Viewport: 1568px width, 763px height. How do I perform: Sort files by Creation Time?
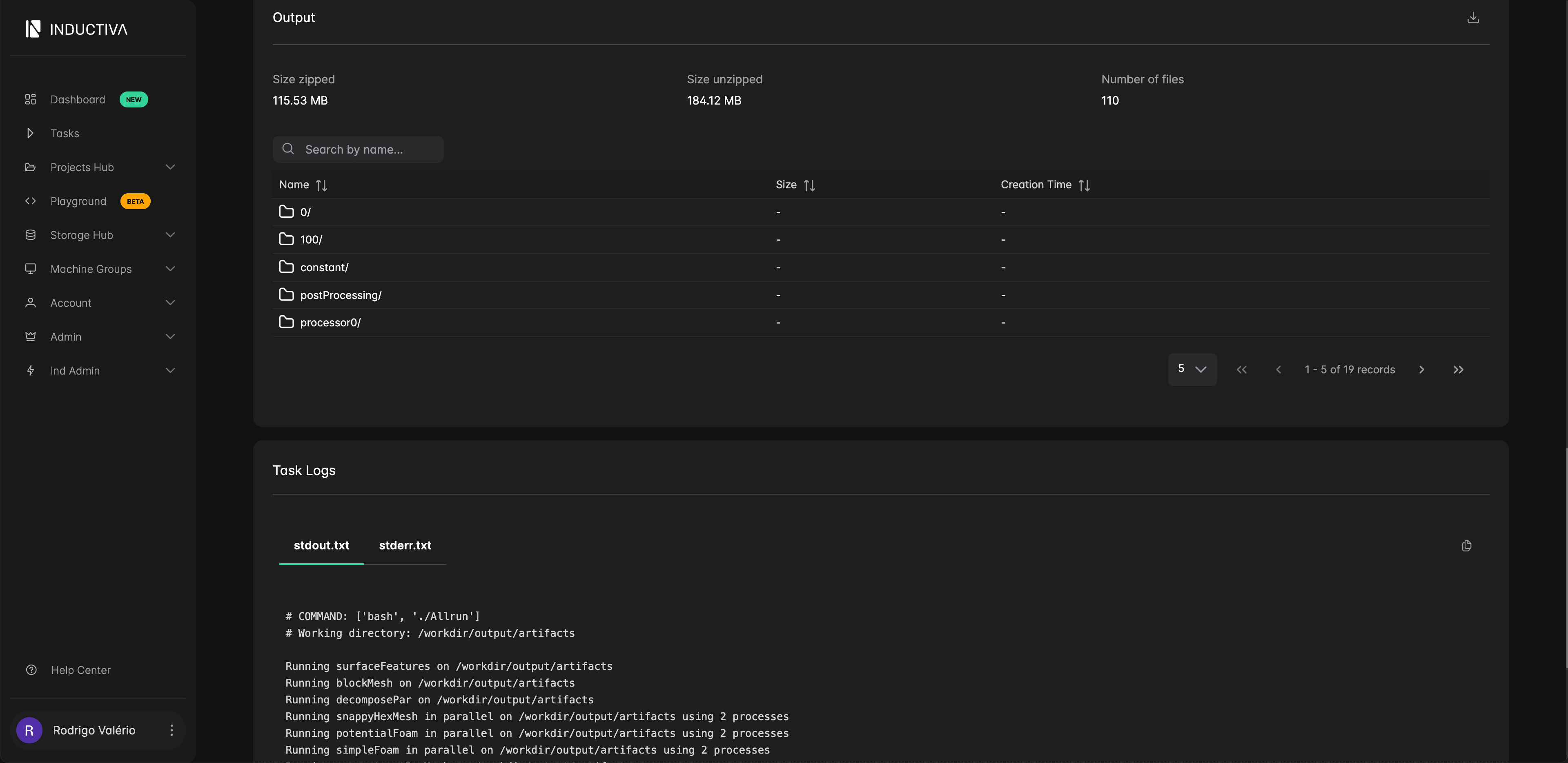[x=1084, y=185]
